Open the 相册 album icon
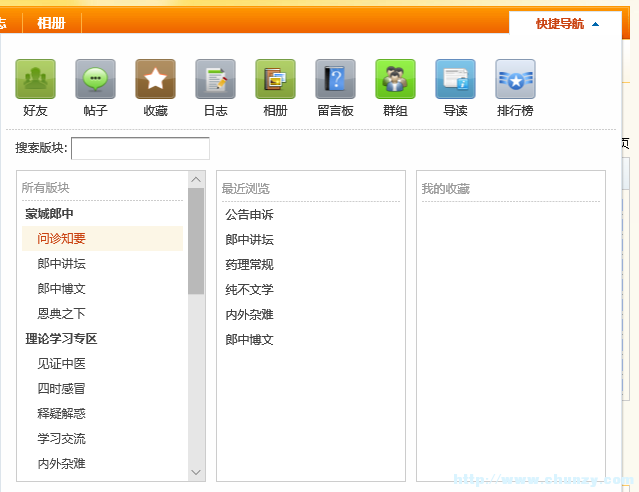The image size is (639, 492). pyautogui.click(x=275, y=79)
